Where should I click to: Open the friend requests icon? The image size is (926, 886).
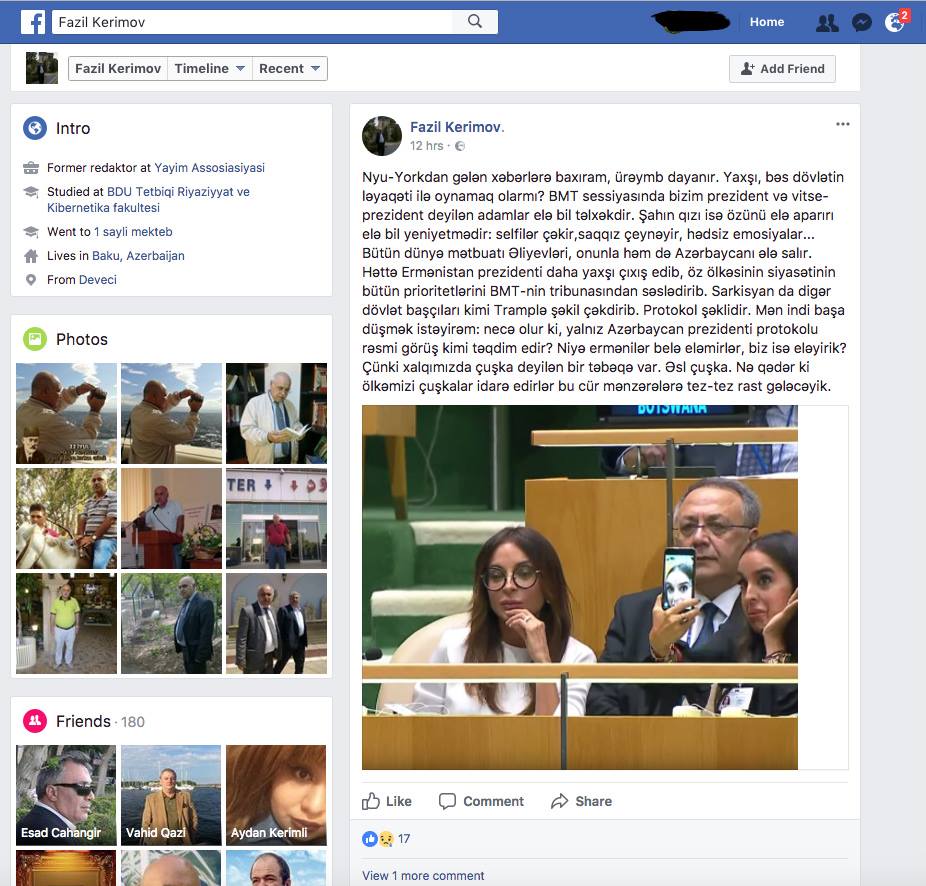point(827,22)
